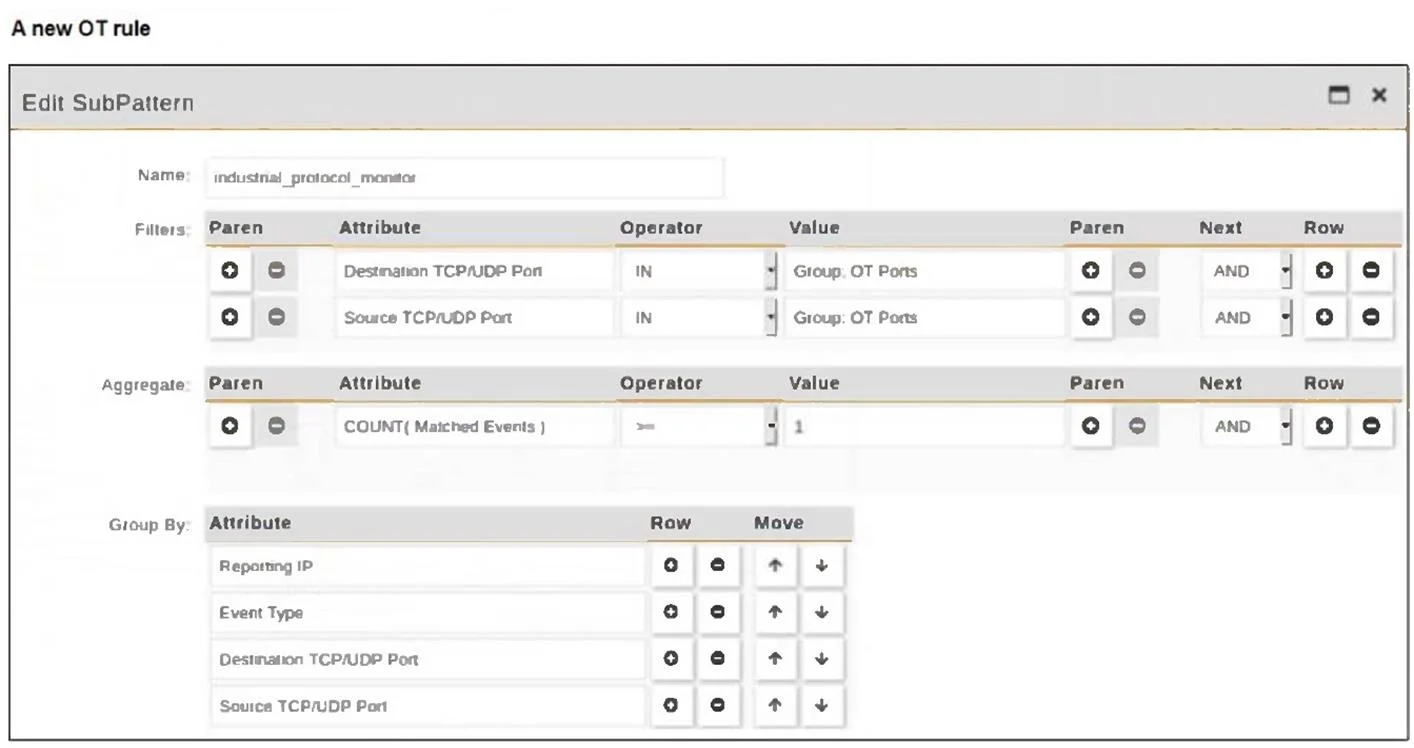Remove Event Type group-by row
The image size is (1414, 748).
[718, 612]
